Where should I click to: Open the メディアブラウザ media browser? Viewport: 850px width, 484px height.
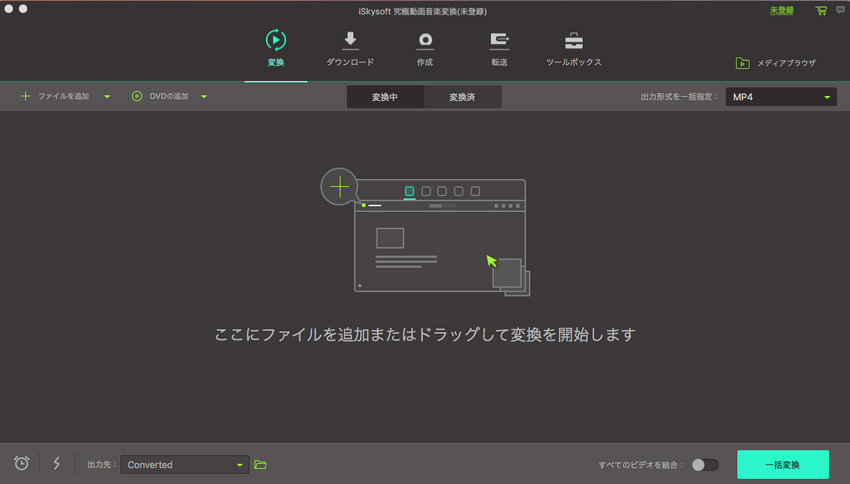tap(775, 63)
